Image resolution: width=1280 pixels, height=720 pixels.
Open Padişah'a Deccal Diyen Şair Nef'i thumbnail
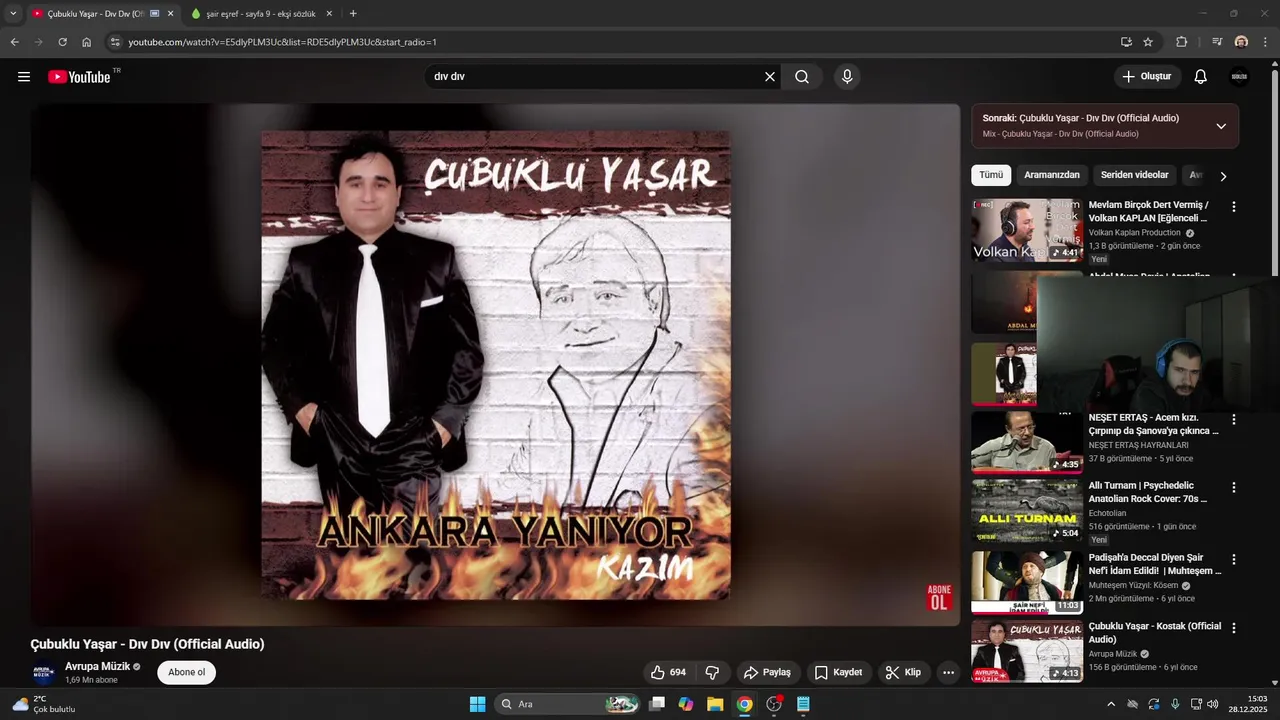pos(1027,583)
